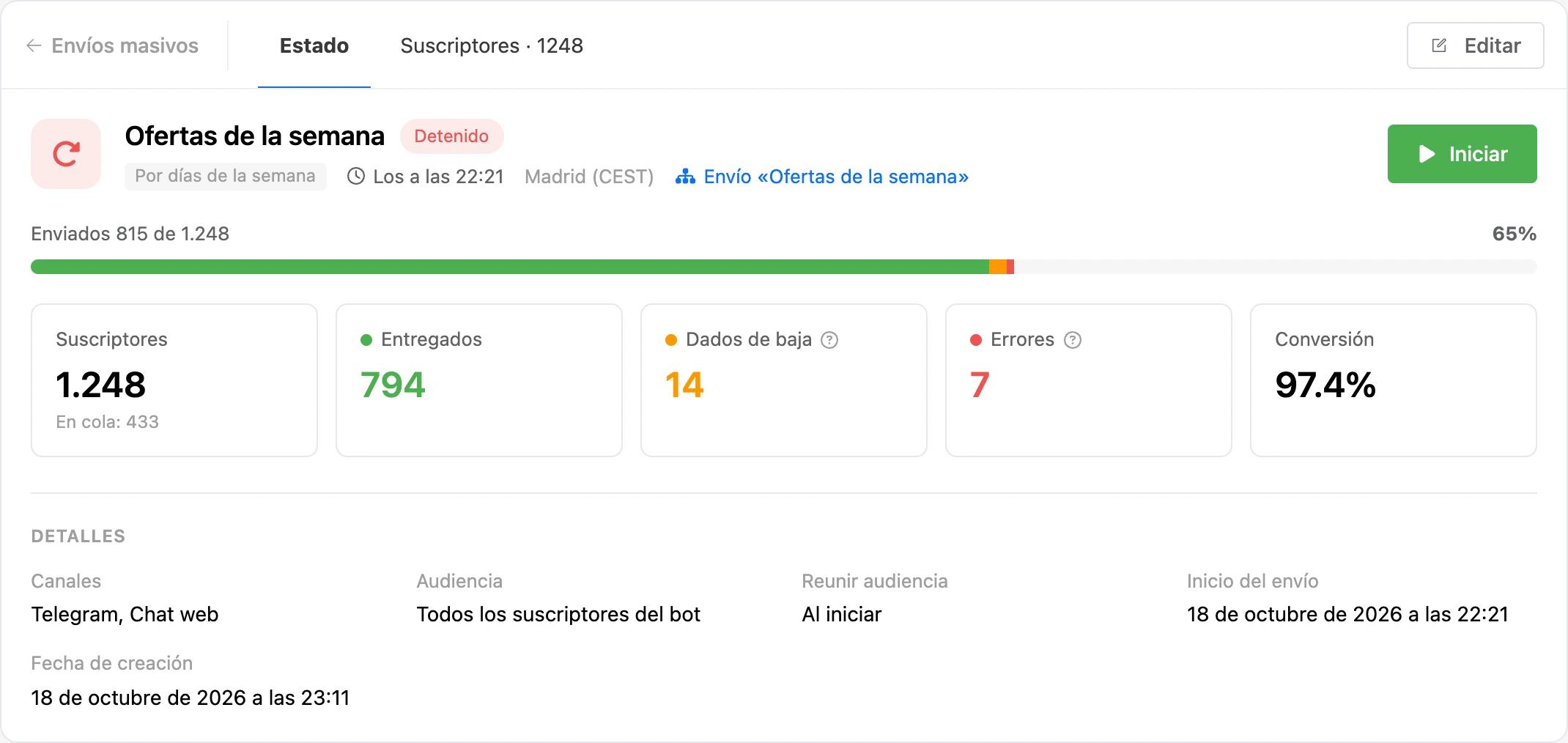
Task: Click the blue flow diagram icon
Action: coord(685,177)
